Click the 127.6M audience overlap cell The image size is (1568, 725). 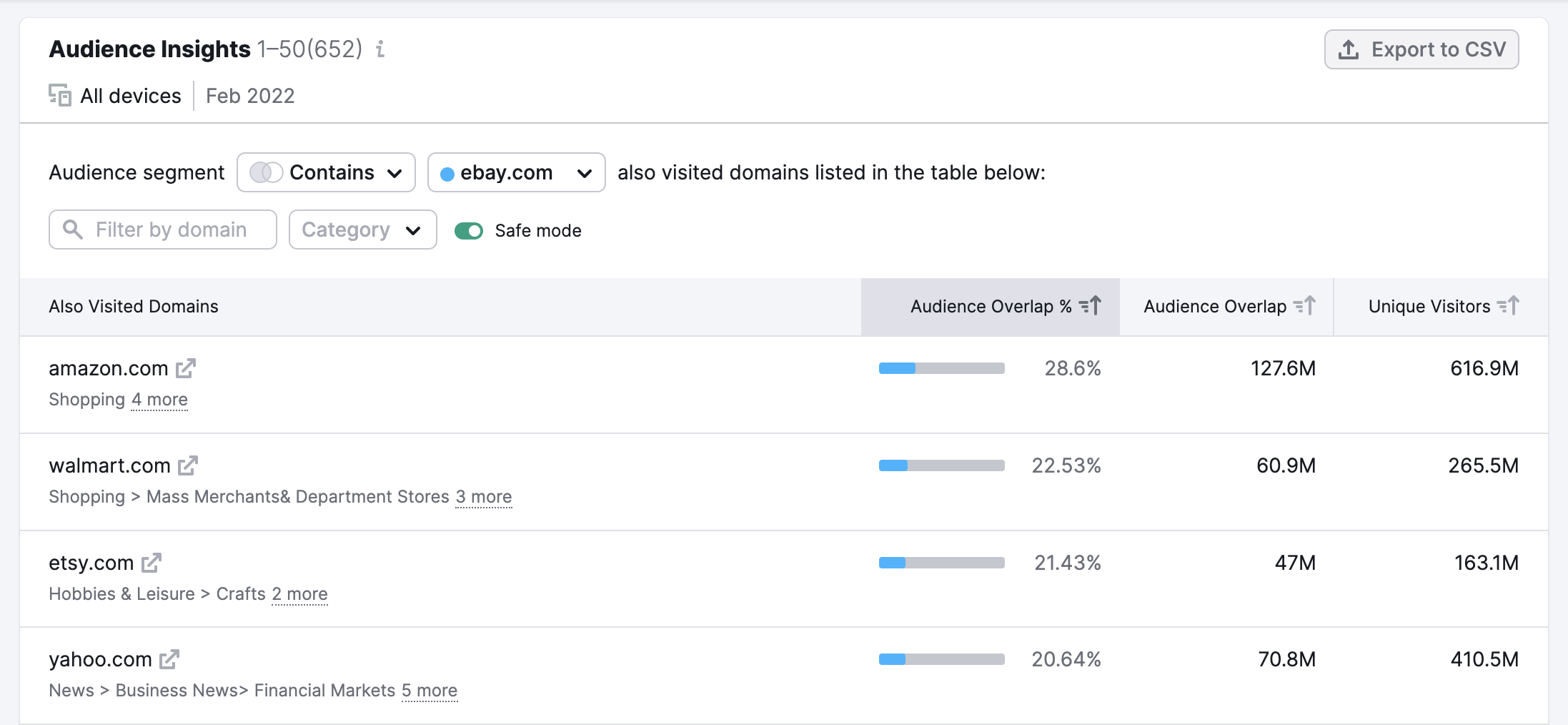pyautogui.click(x=1284, y=368)
